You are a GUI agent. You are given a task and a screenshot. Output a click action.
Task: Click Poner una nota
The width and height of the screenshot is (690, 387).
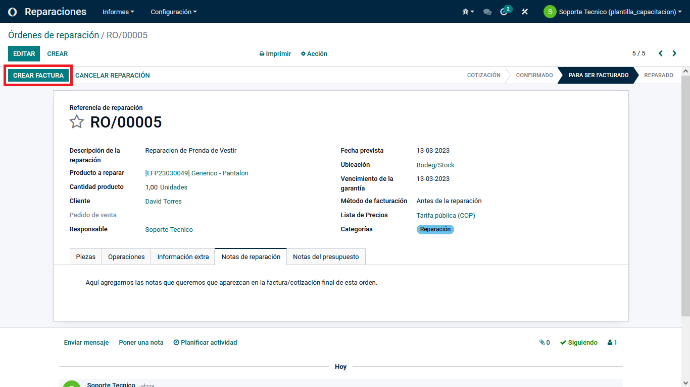coord(141,343)
